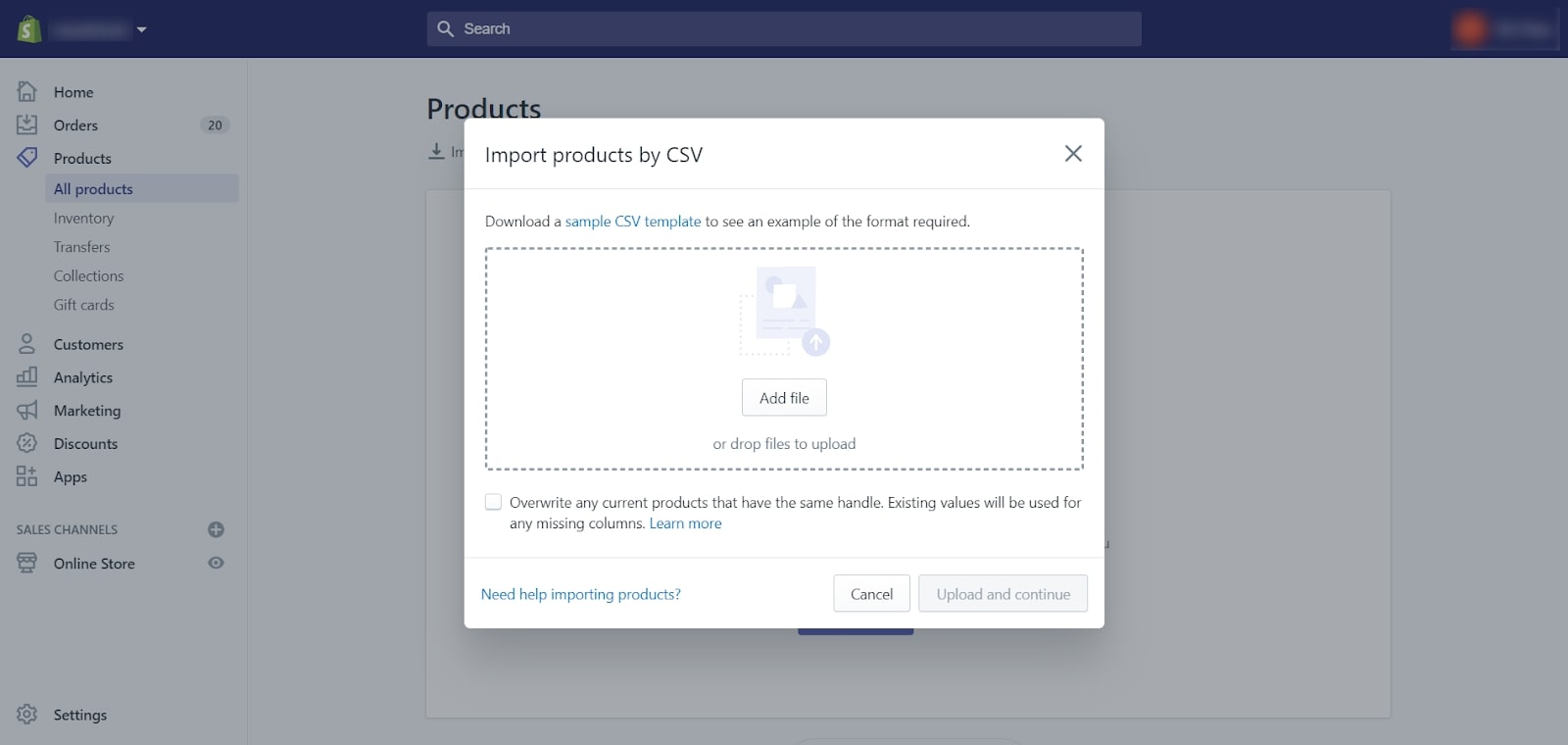Go to Collections in the sidebar
The image size is (1568, 745).
[89, 276]
